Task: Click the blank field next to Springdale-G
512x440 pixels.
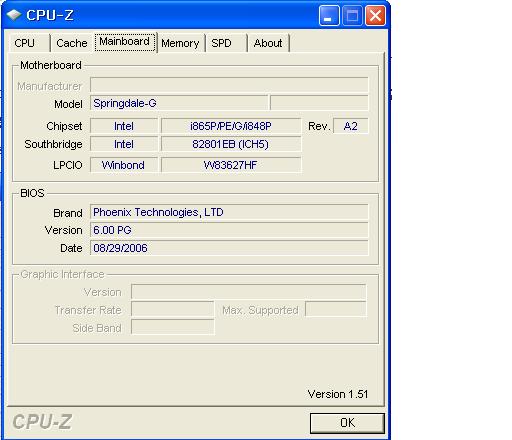Action: (x=319, y=103)
